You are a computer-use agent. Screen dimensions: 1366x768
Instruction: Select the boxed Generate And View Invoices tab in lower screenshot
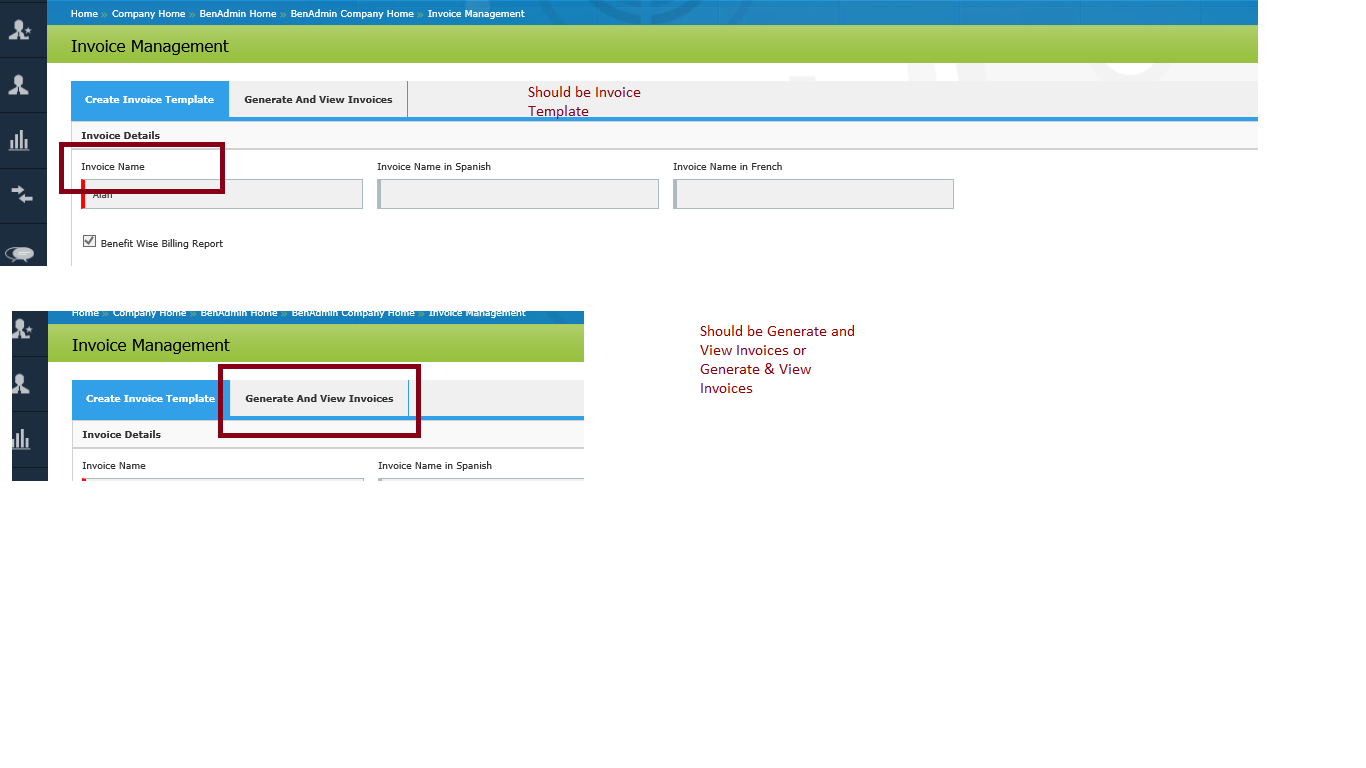click(319, 399)
